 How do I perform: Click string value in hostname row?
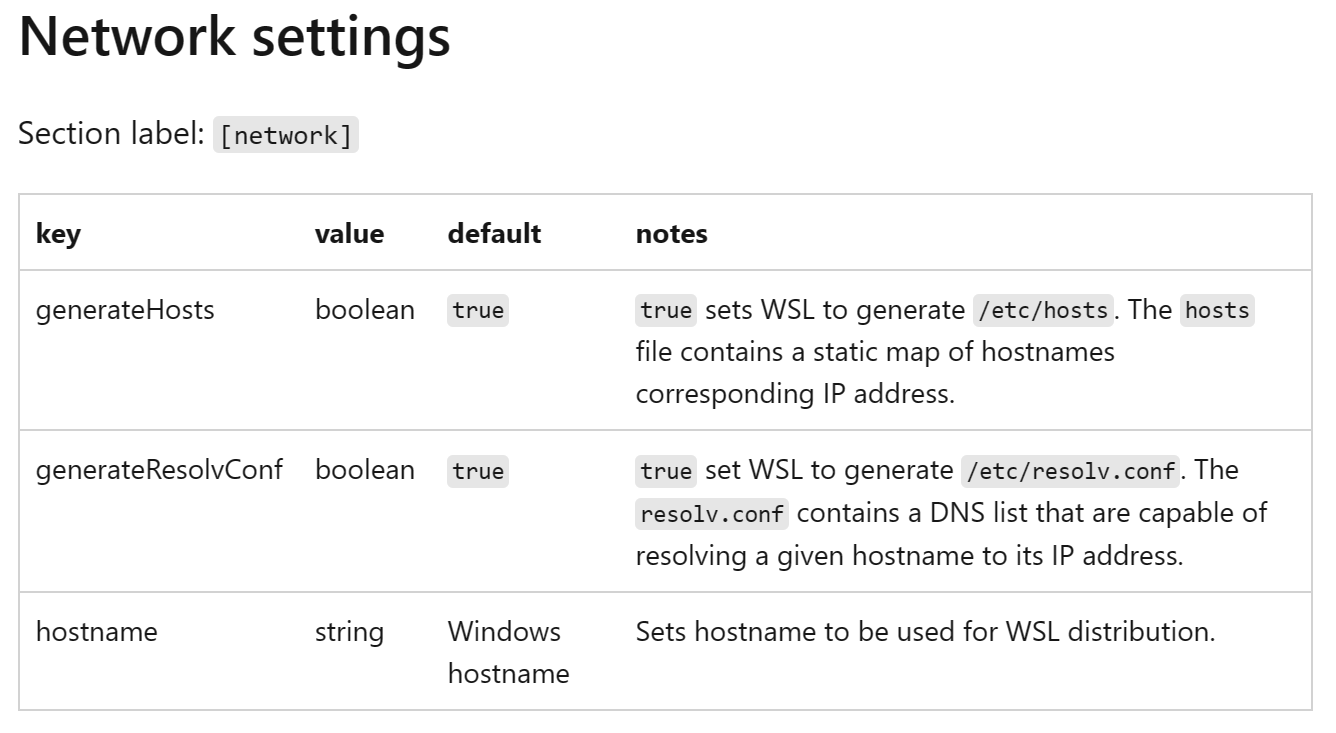pyautogui.click(x=349, y=632)
